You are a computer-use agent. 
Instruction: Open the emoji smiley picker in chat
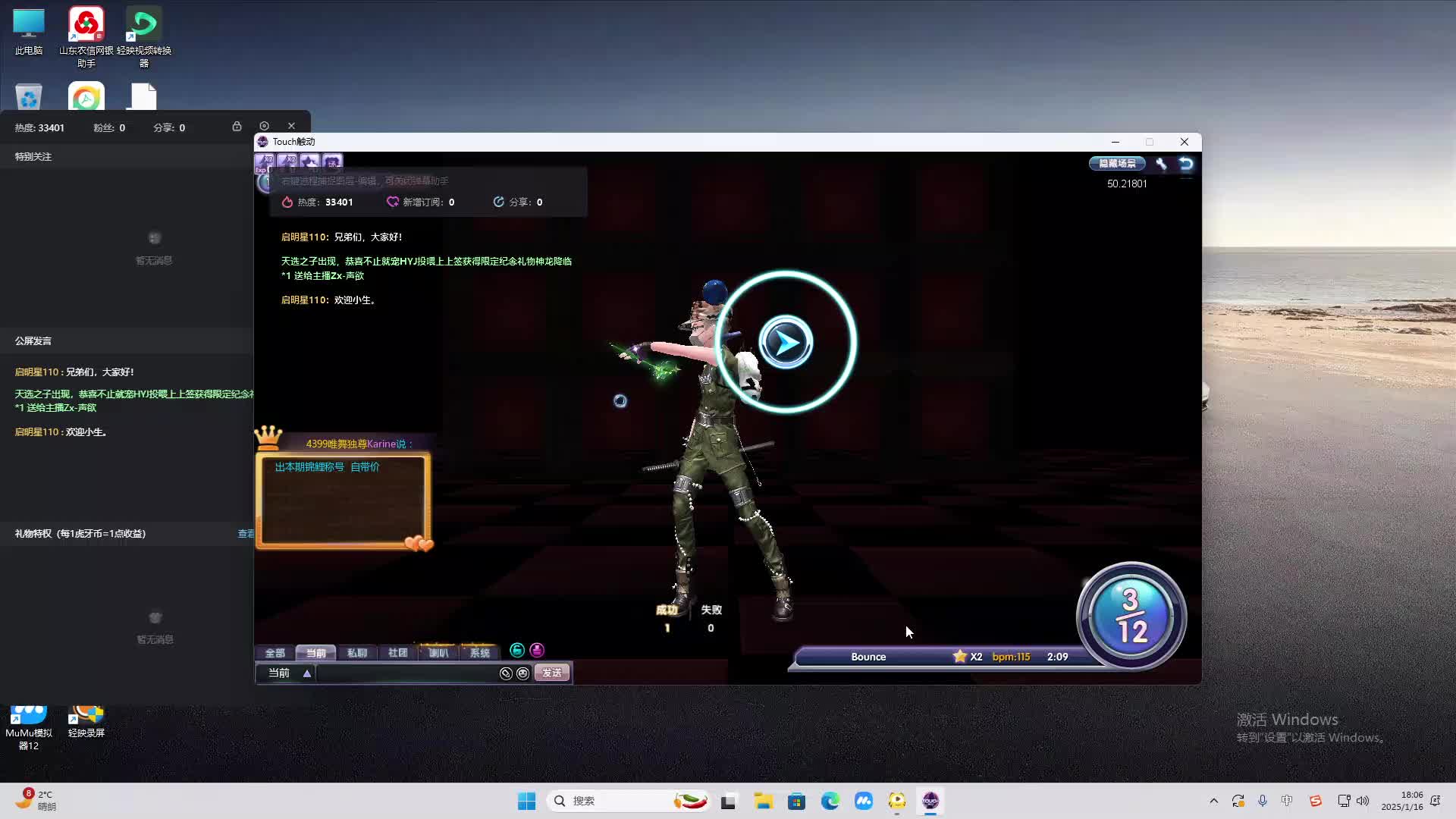point(522,673)
